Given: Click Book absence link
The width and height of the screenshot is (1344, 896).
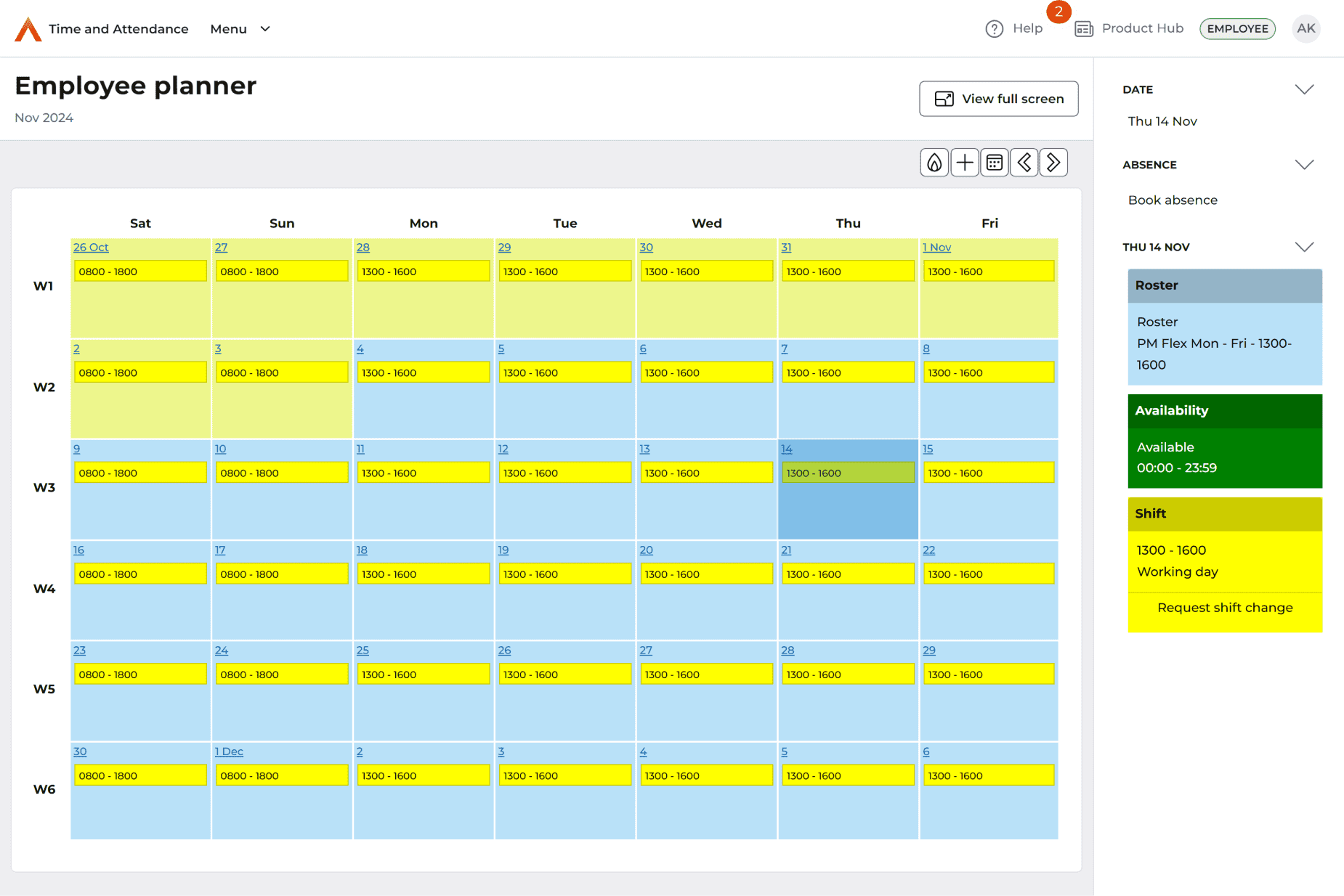Looking at the screenshot, I should (x=1173, y=200).
